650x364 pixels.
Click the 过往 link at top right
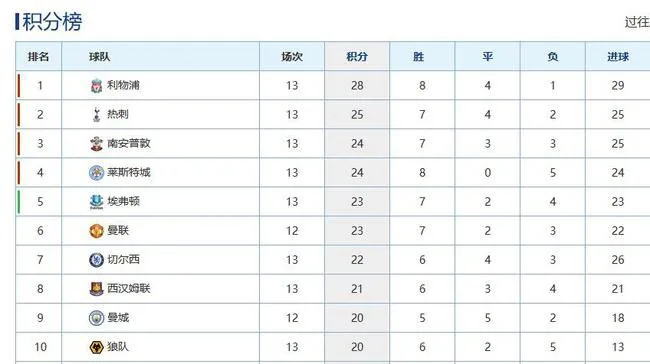(x=637, y=22)
